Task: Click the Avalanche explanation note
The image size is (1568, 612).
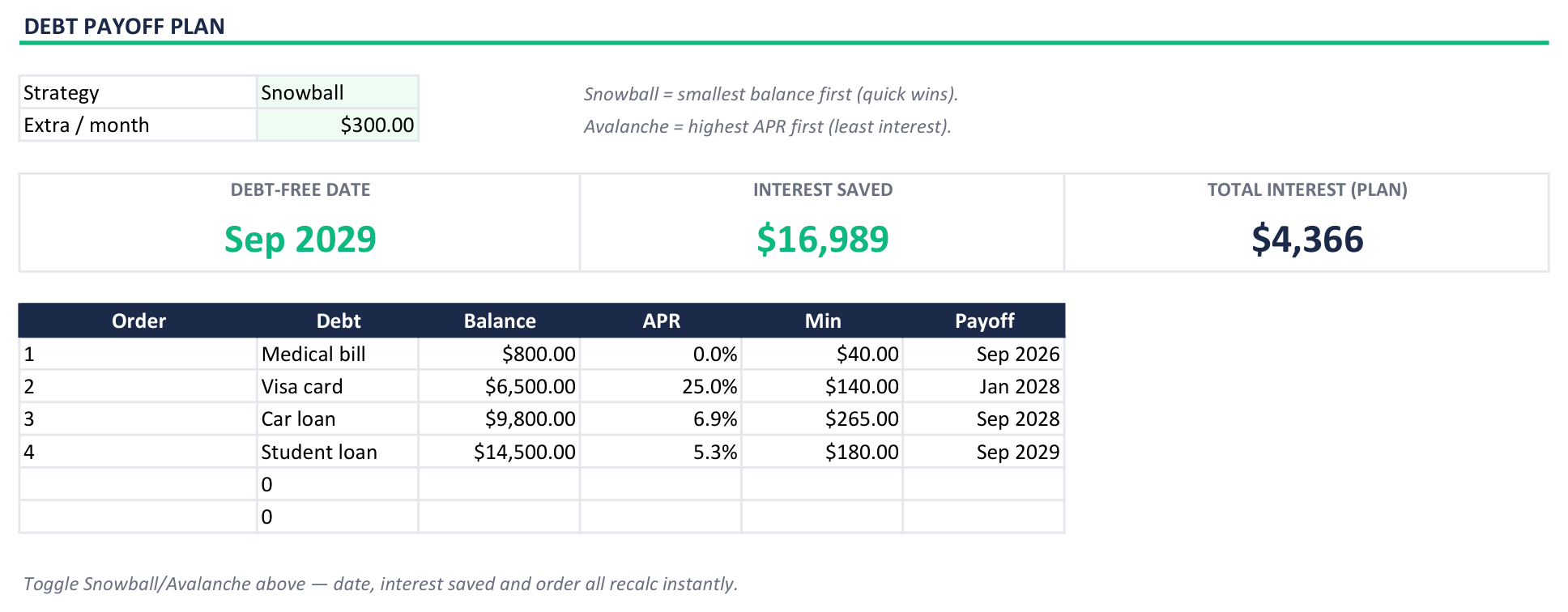Action: (x=768, y=126)
